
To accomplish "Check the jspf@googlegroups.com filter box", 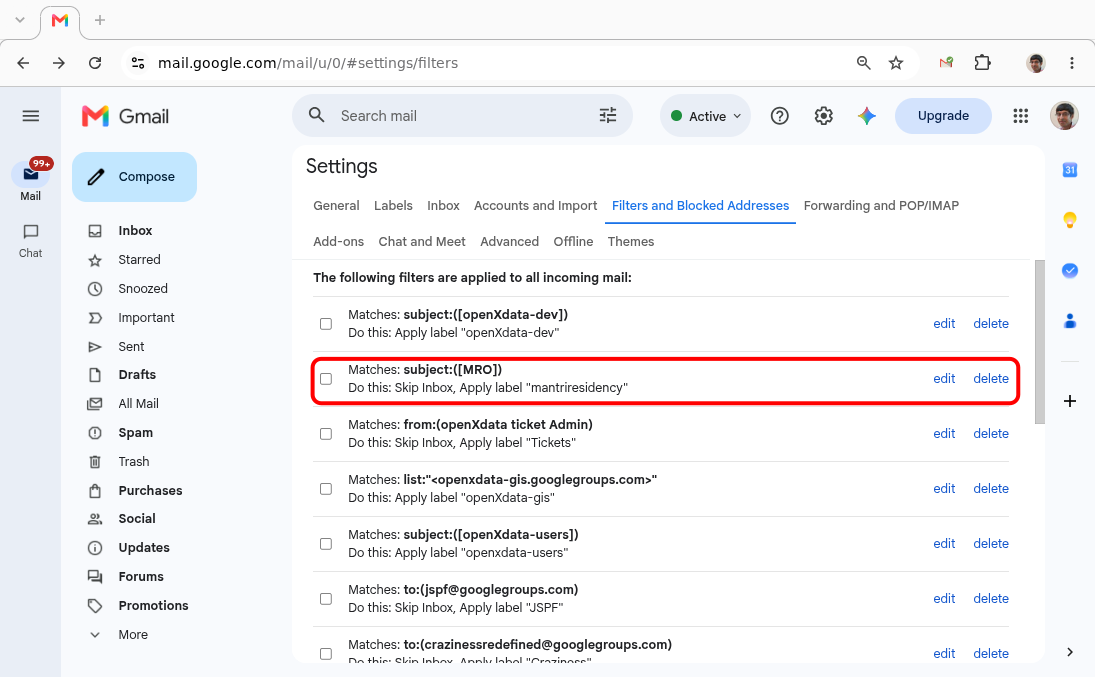I will coord(326,599).
